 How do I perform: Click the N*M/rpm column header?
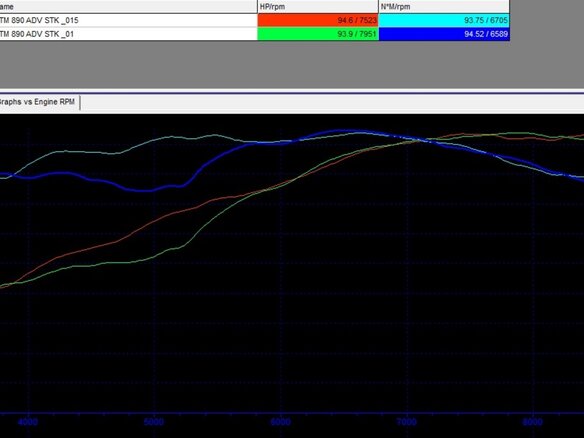click(444, 6)
